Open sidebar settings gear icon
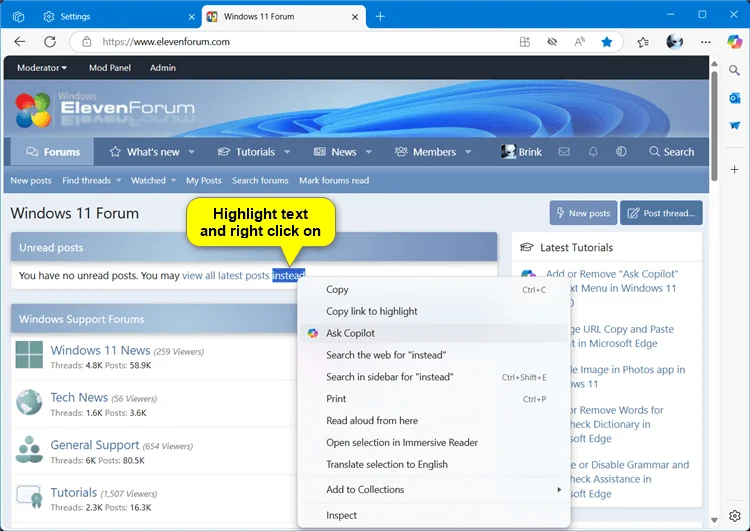The height and width of the screenshot is (531, 750). tap(735, 516)
